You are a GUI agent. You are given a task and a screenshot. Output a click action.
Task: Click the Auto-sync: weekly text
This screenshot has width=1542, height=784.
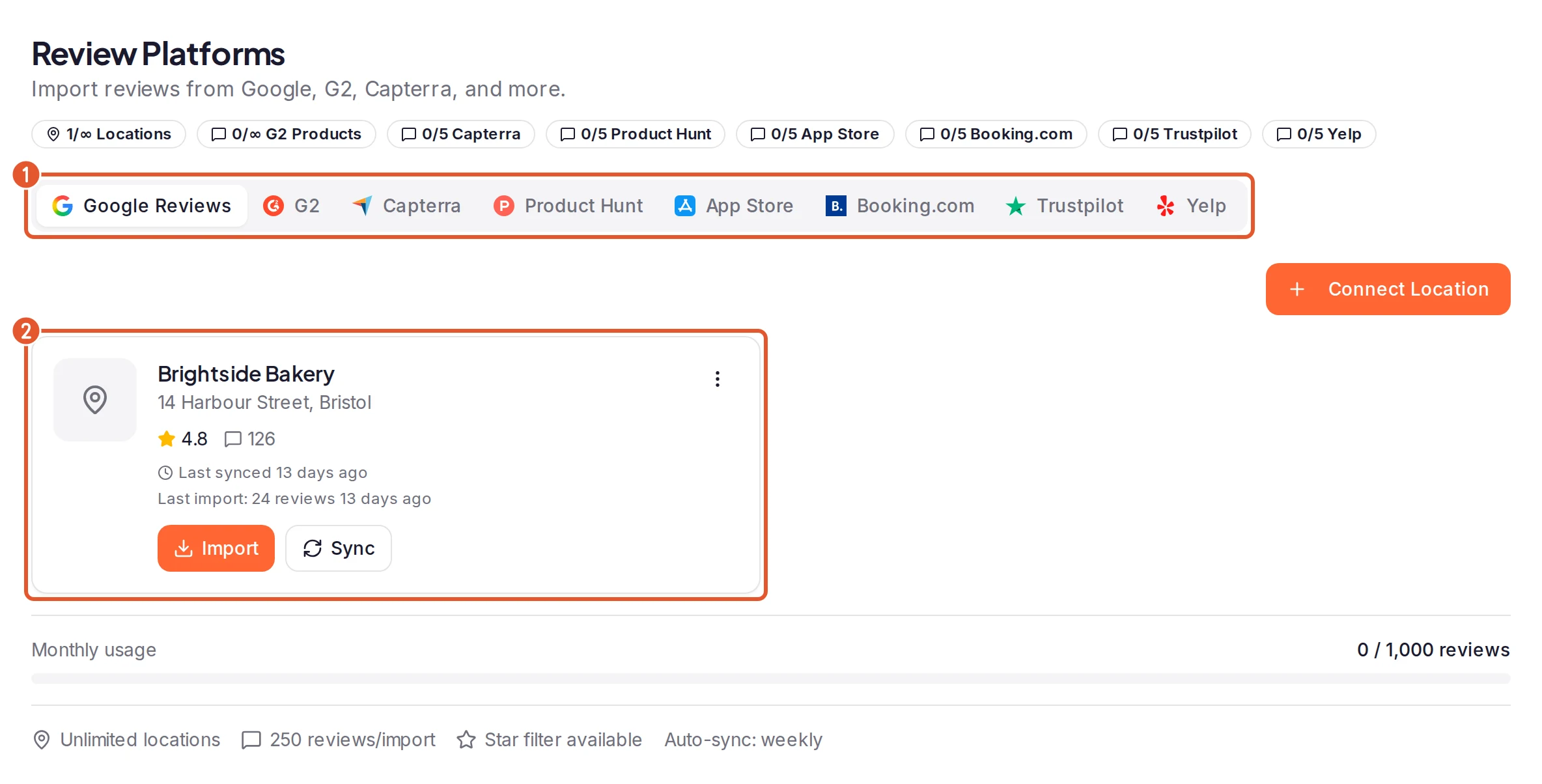coord(744,740)
